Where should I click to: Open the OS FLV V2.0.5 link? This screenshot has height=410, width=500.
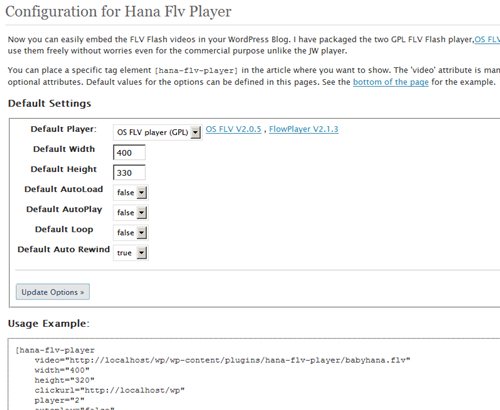click(x=233, y=129)
